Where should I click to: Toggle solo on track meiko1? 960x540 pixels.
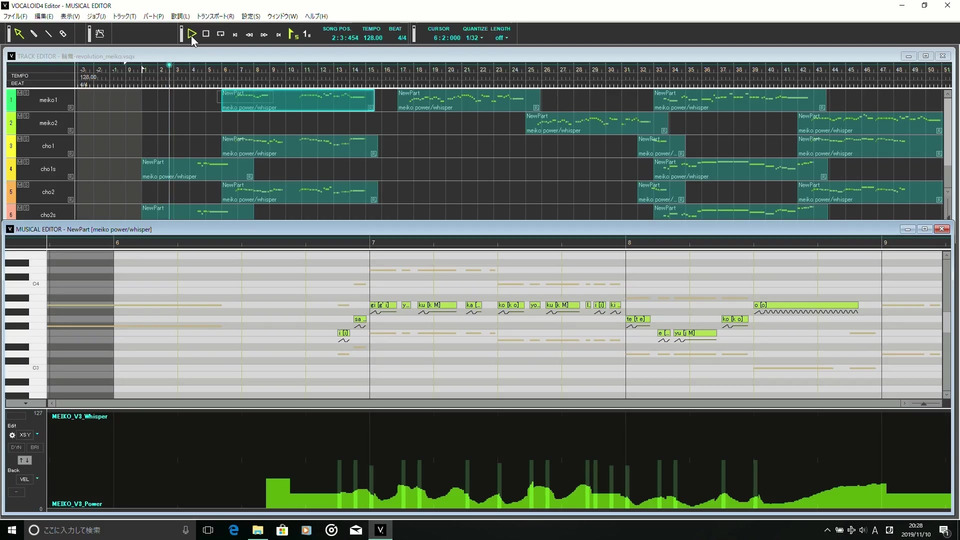point(26,93)
